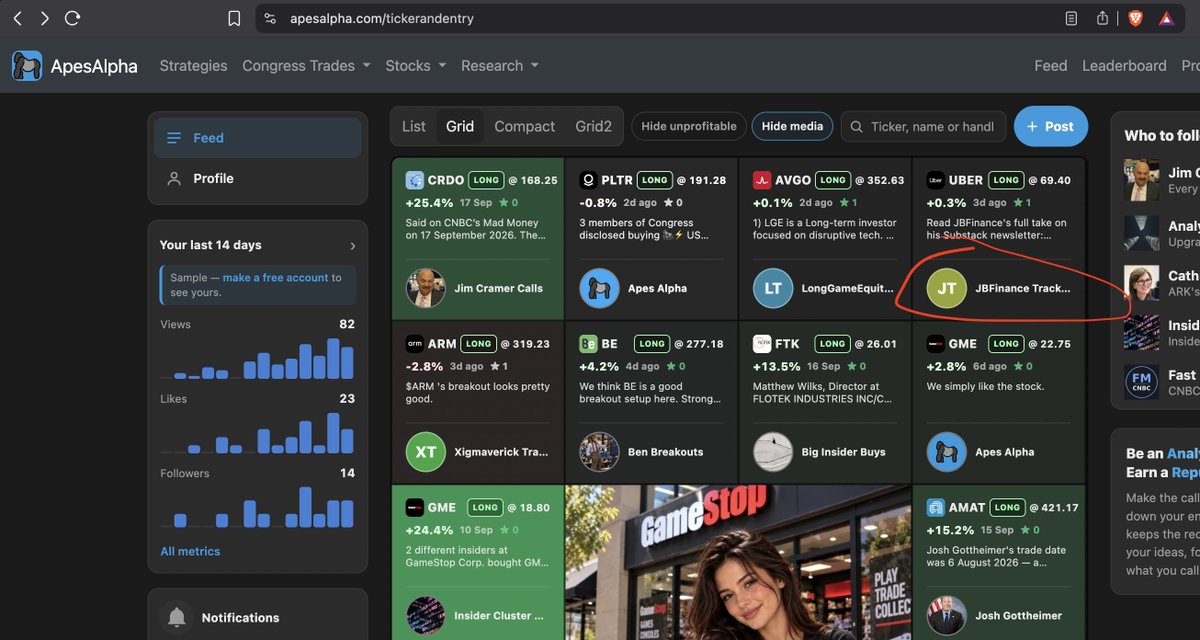Open Leaderboard in top navigation
1200x640 pixels.
click(1124, 66)
